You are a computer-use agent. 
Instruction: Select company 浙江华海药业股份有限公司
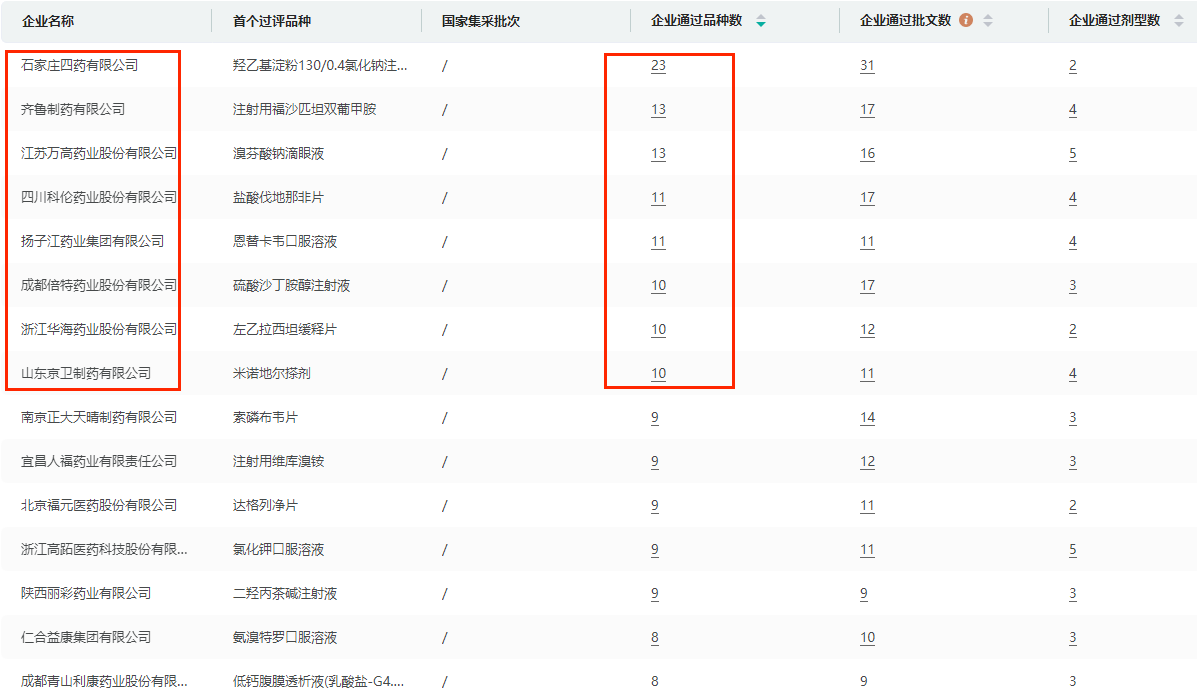(99, 329)
